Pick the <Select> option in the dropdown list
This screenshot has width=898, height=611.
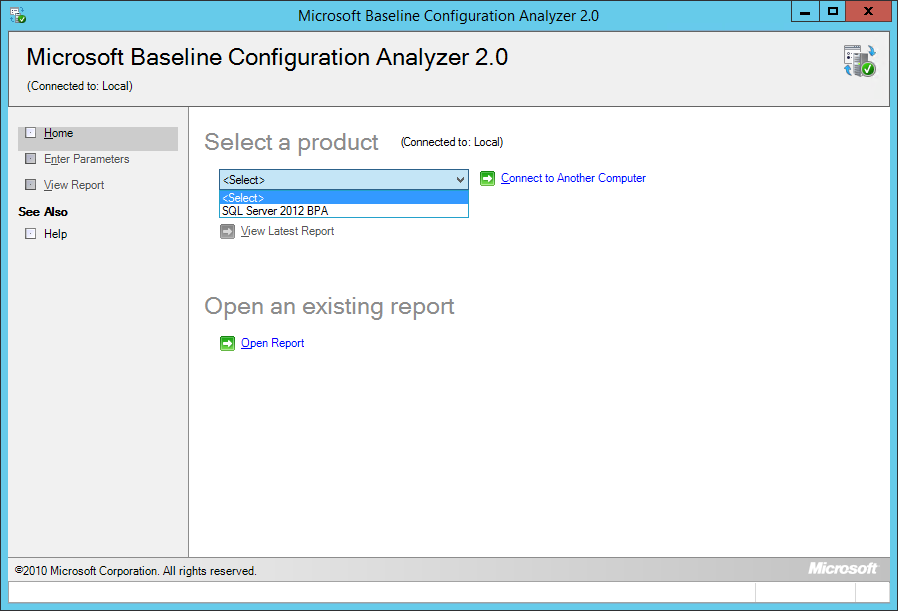click(344, 198)
